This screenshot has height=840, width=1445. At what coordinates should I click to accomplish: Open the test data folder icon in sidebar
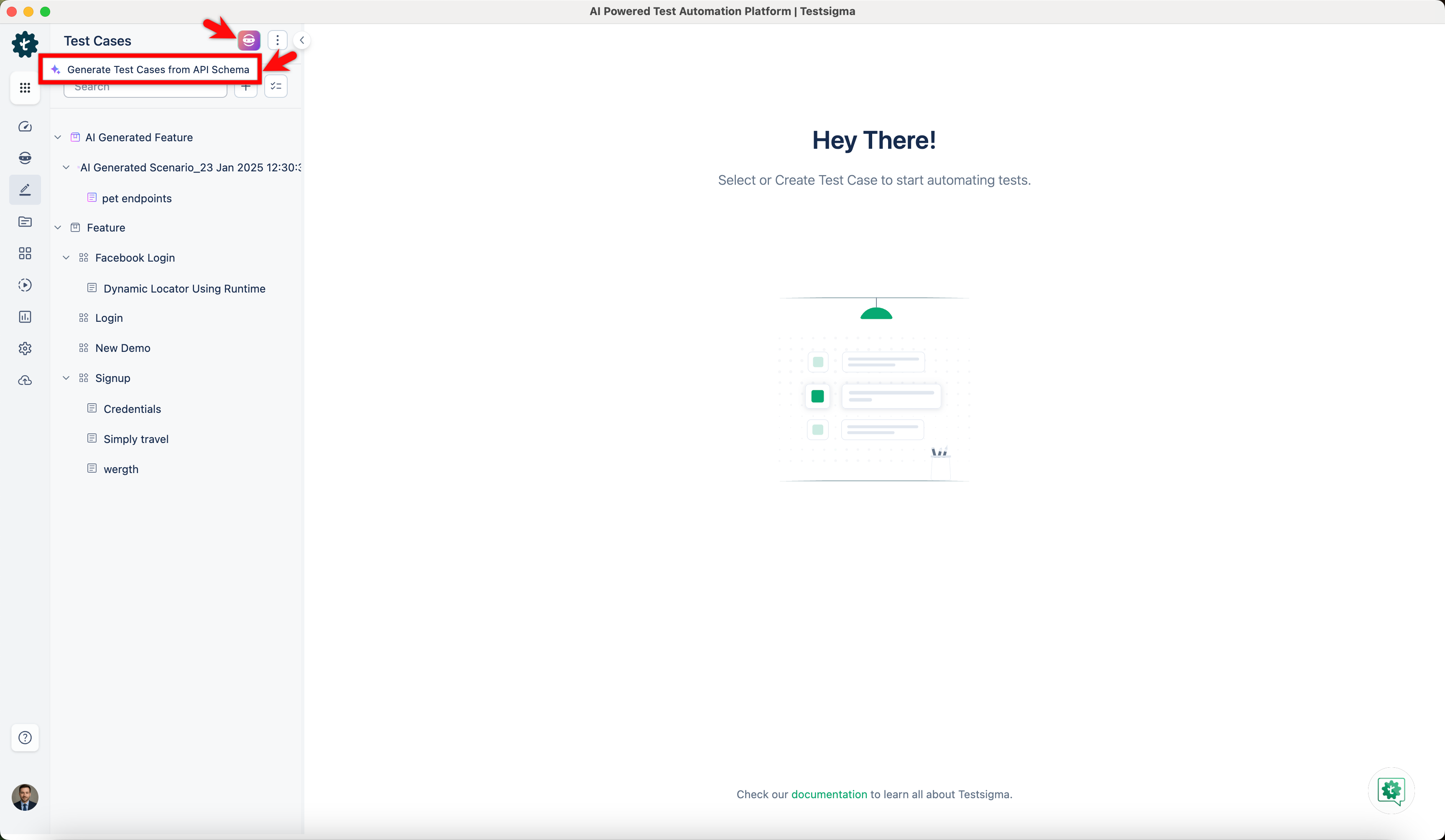click(25, 222)
